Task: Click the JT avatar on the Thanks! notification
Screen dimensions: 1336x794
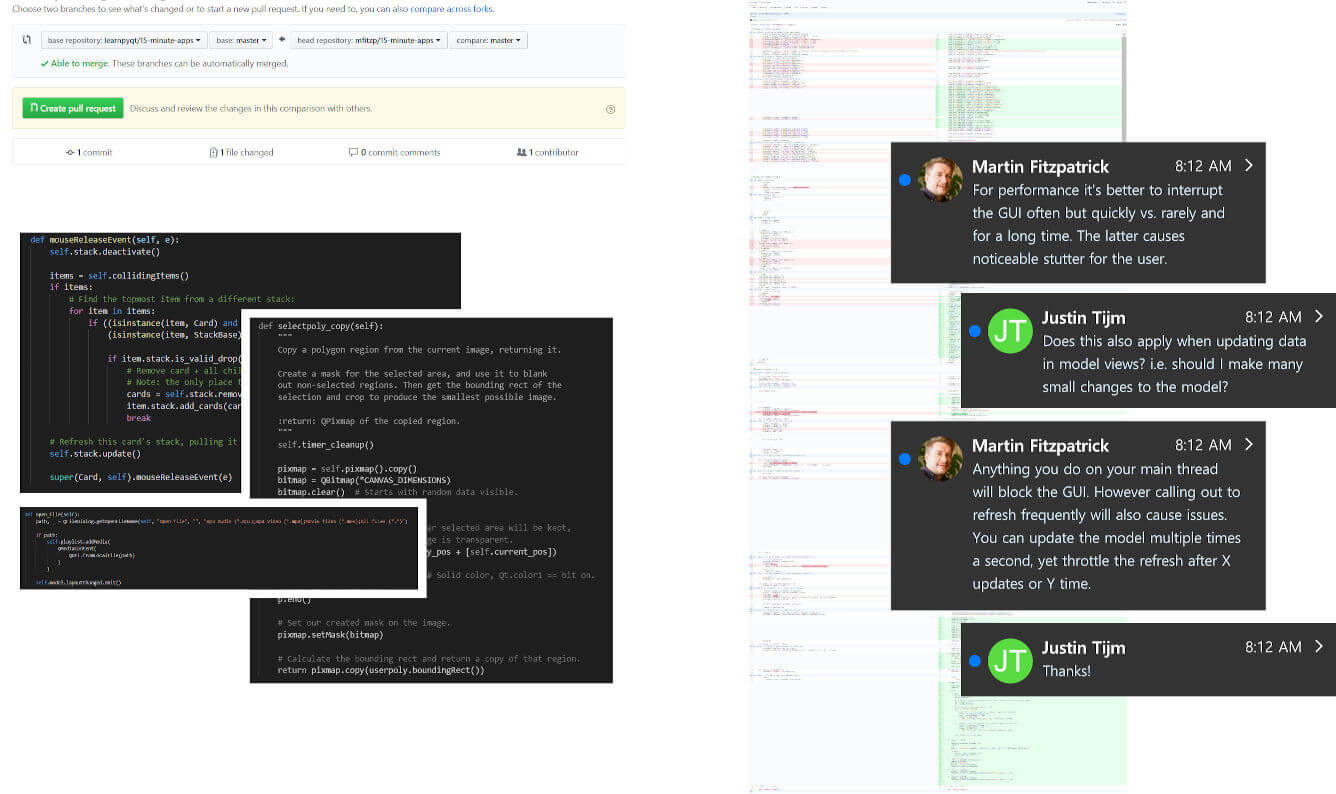Action: click(x=1010, y=661)
